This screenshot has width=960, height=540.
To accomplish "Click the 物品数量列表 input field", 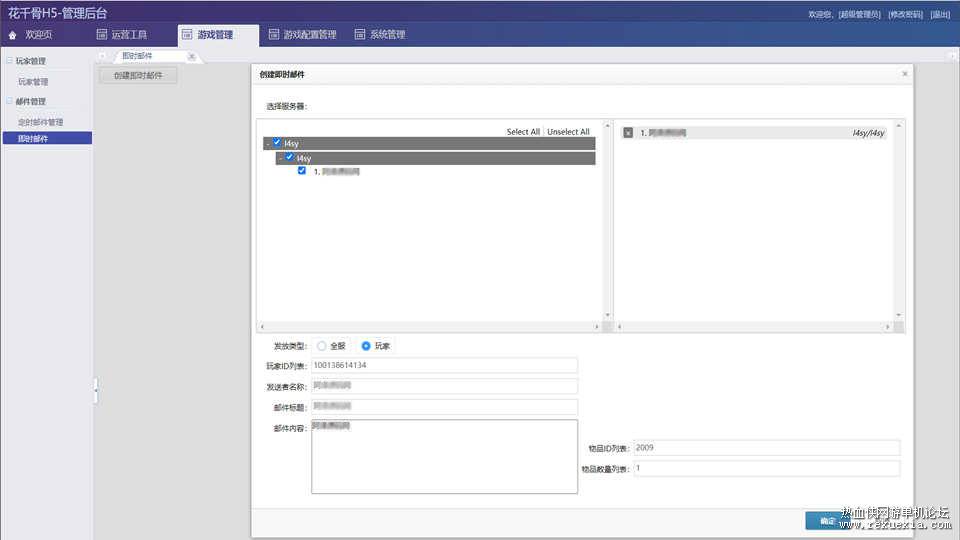I will 767,468.
